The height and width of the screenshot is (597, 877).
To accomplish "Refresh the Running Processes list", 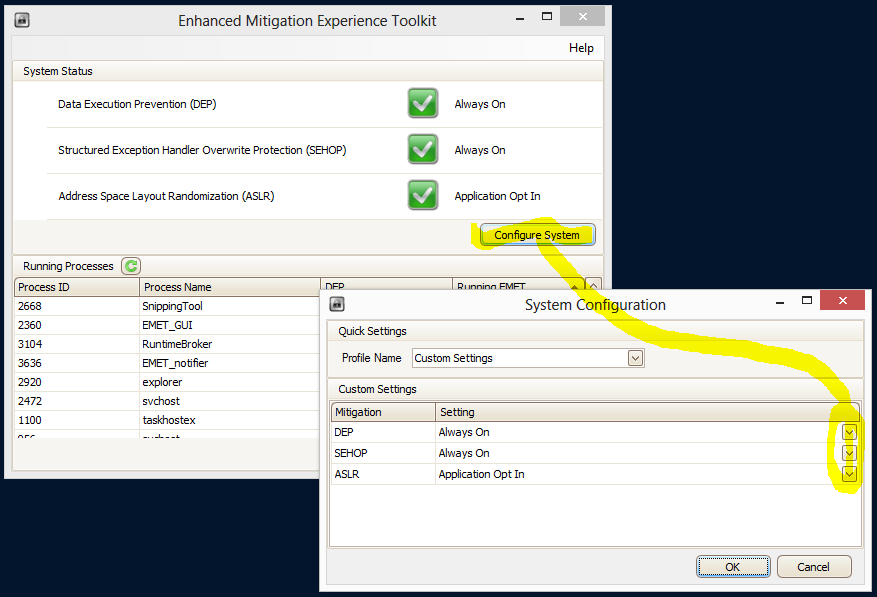I will 131,266.
